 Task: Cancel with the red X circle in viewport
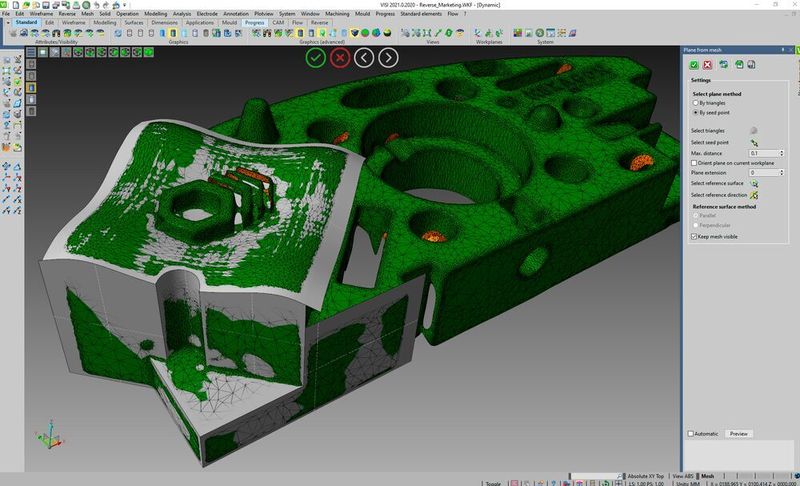point(340,58)
